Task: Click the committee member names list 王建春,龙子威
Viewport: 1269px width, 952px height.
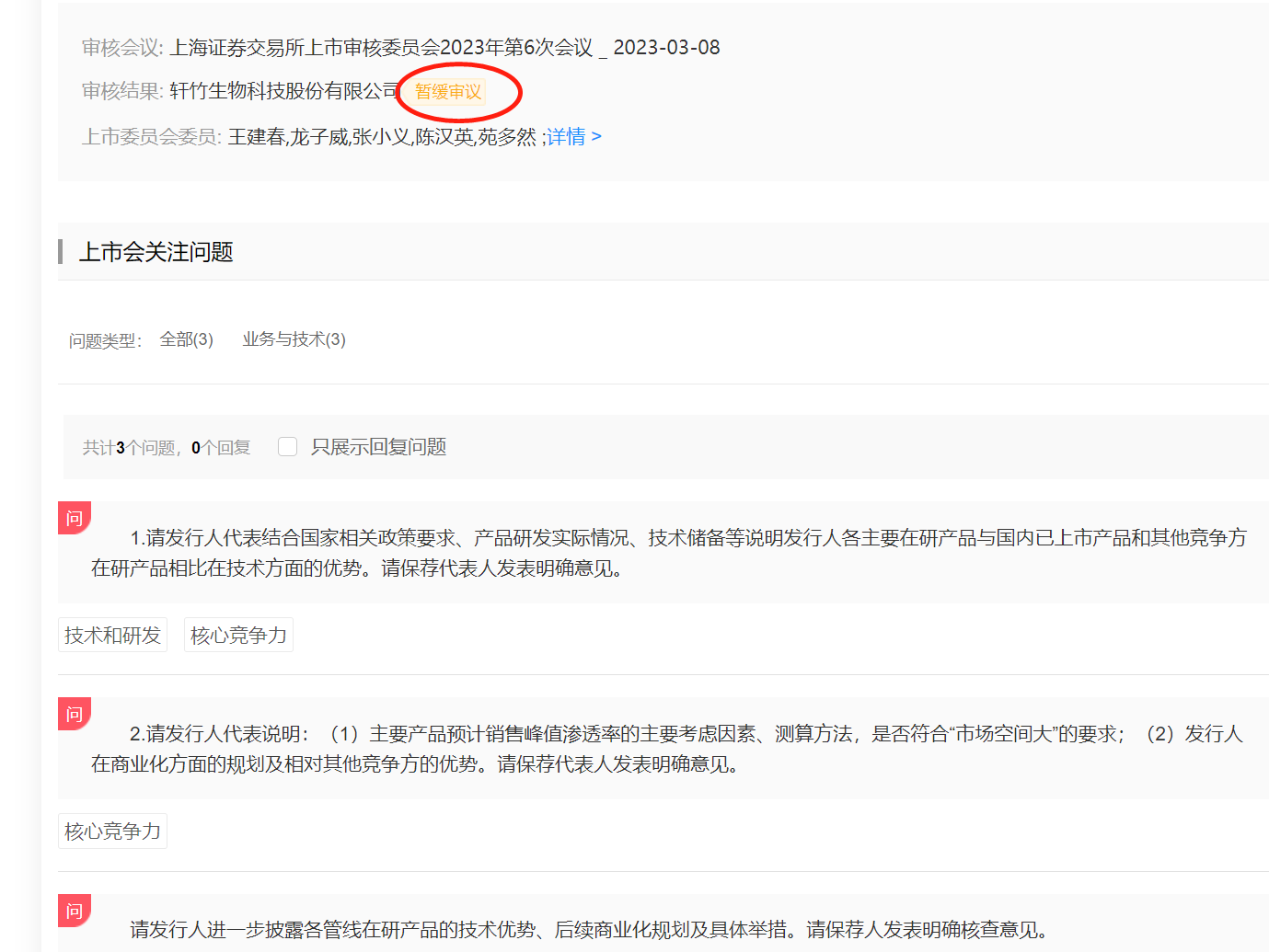Action: tap(382, 137)
